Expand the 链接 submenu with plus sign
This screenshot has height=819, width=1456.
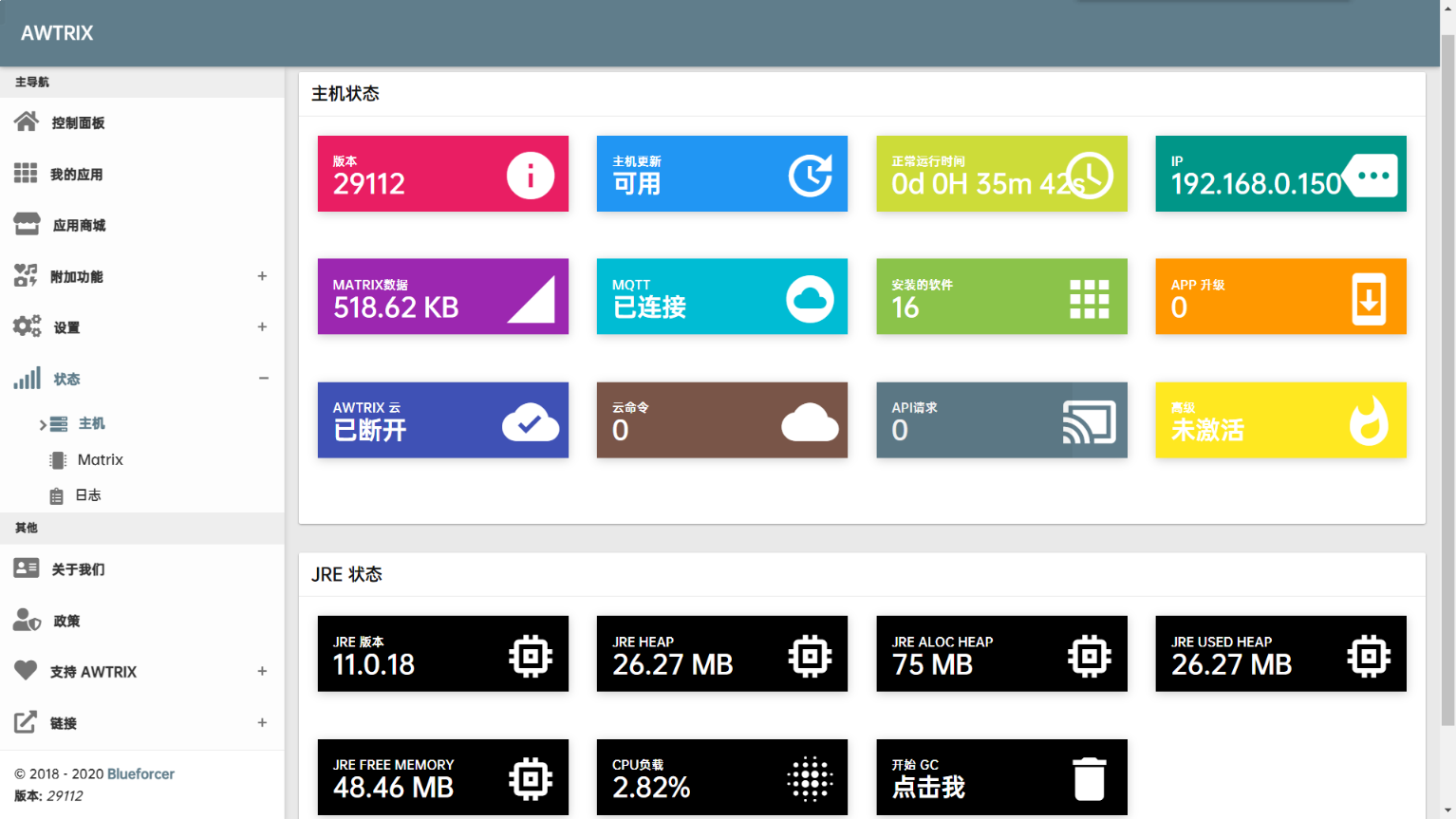click(262, 723)
